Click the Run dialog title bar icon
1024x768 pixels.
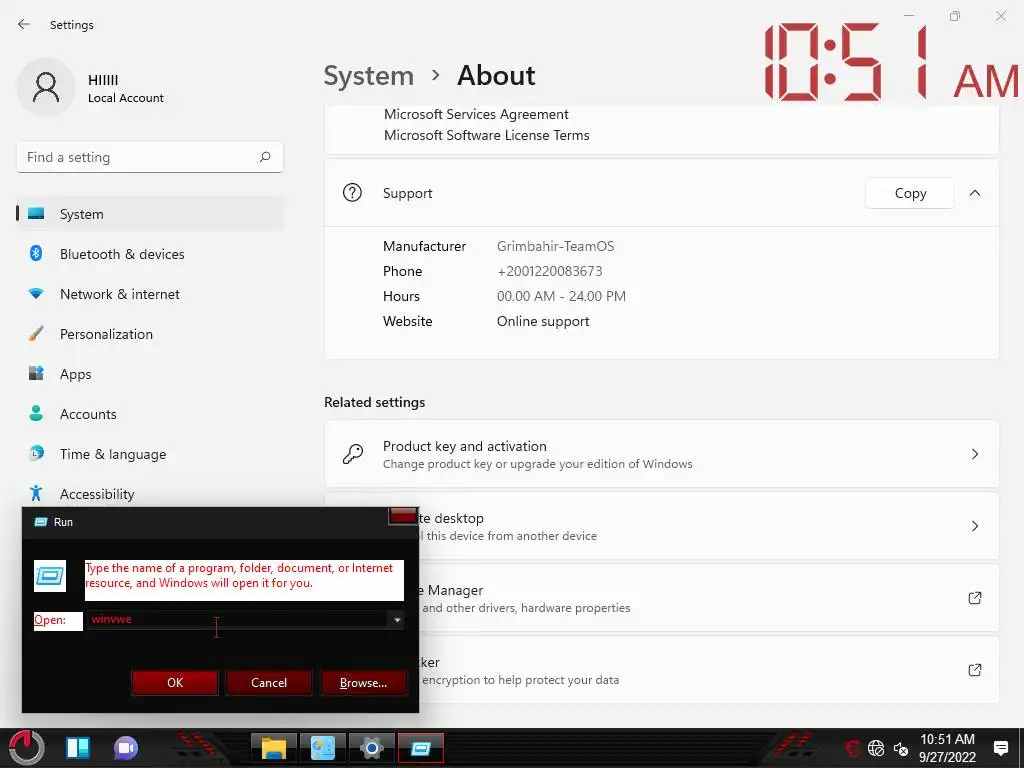[40, 522]
